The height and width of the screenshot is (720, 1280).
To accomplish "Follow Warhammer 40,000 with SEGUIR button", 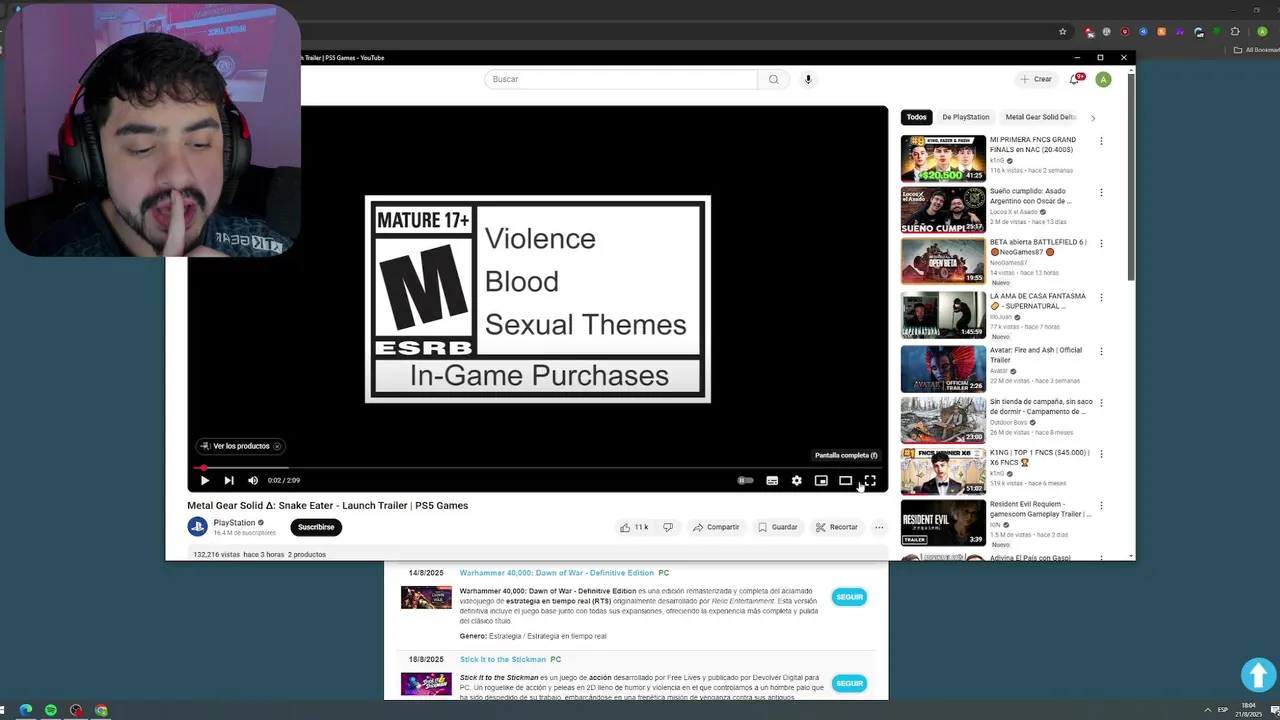I will 849,597.
